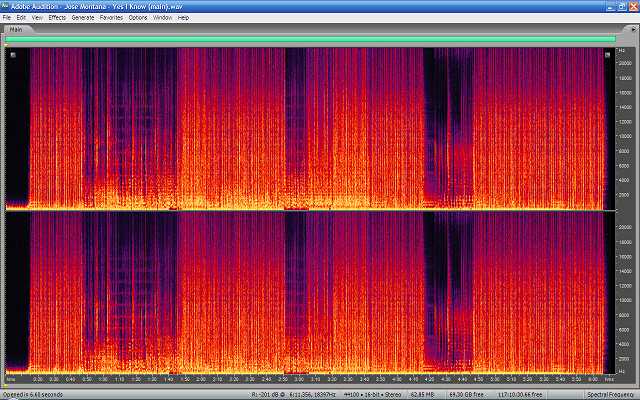Click the 0:20 mark on time ruler

click(38, 379)
